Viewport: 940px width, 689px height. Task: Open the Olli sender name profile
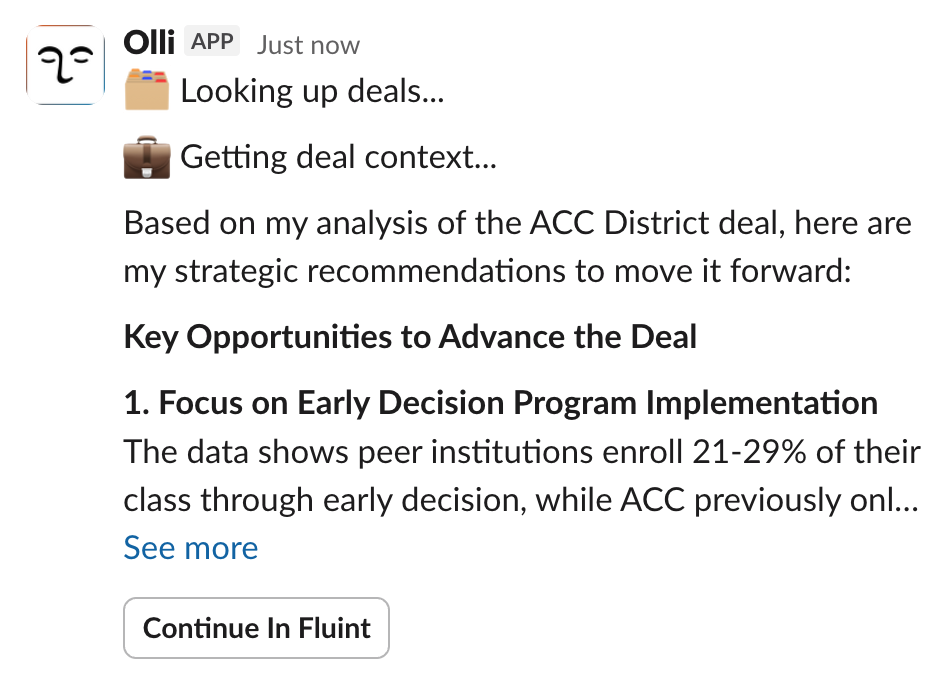(x=149, y=43)
